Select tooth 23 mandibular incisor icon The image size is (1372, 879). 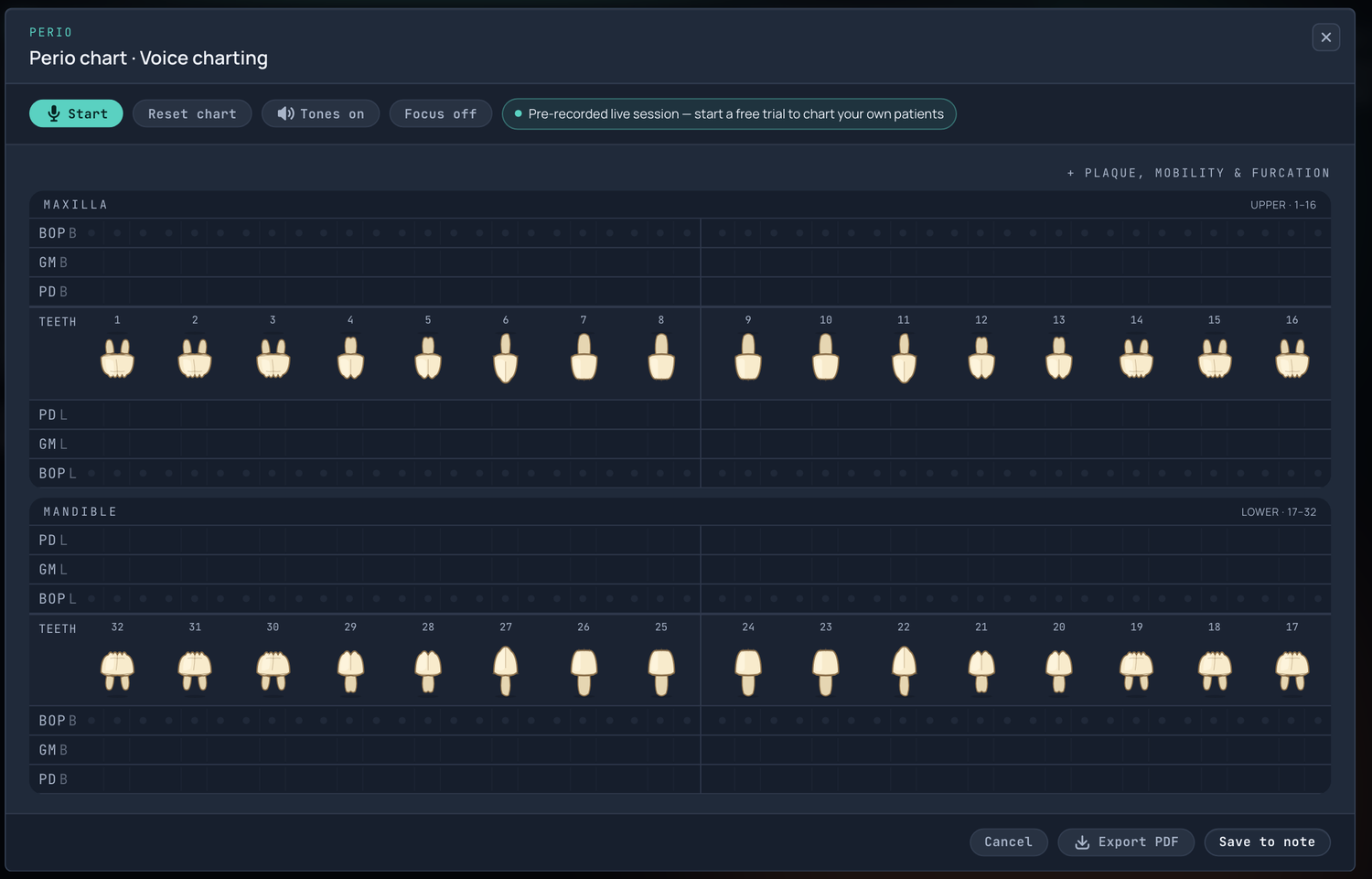click(x=826, y=672)
